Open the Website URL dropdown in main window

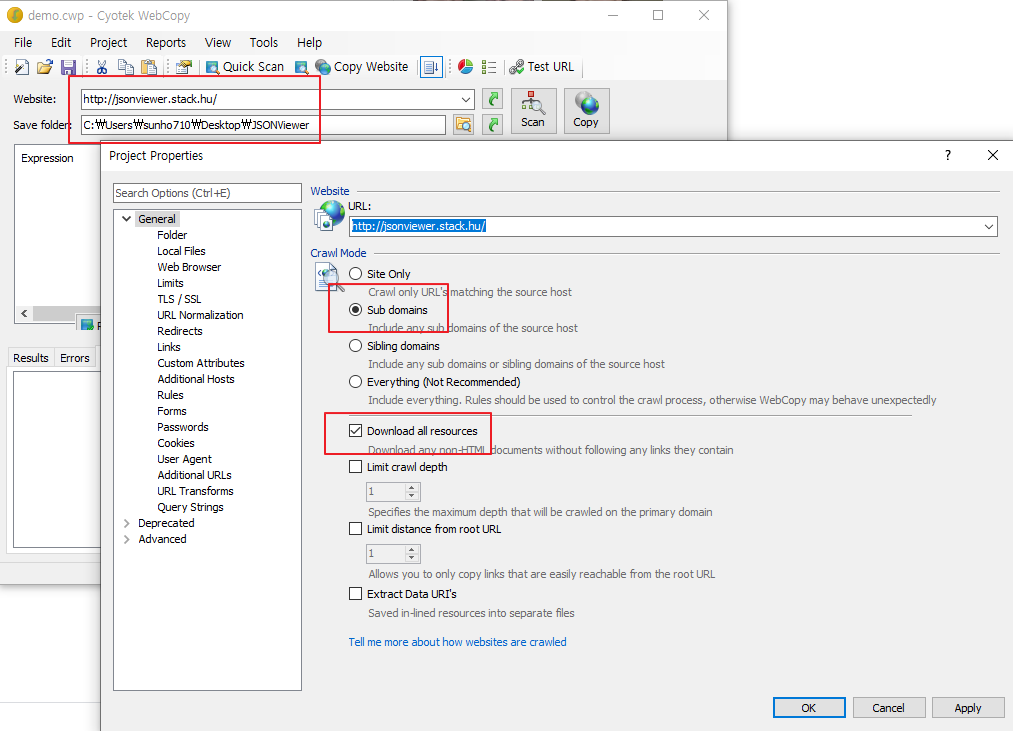point(466,100)
